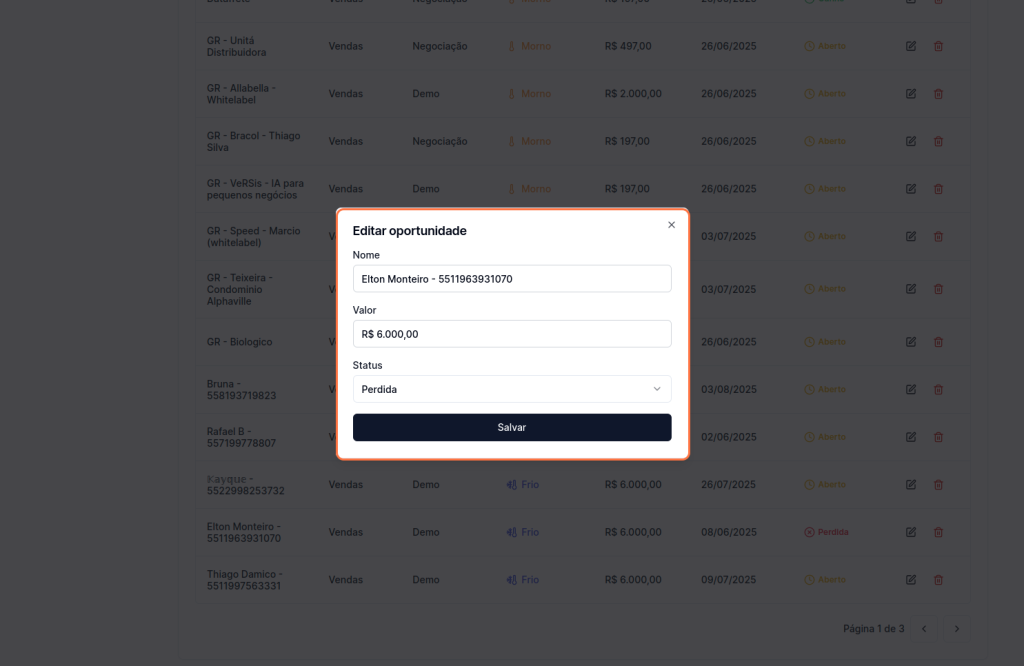Edit the GR - Allabella - Whitelabel row

point(911,94)
